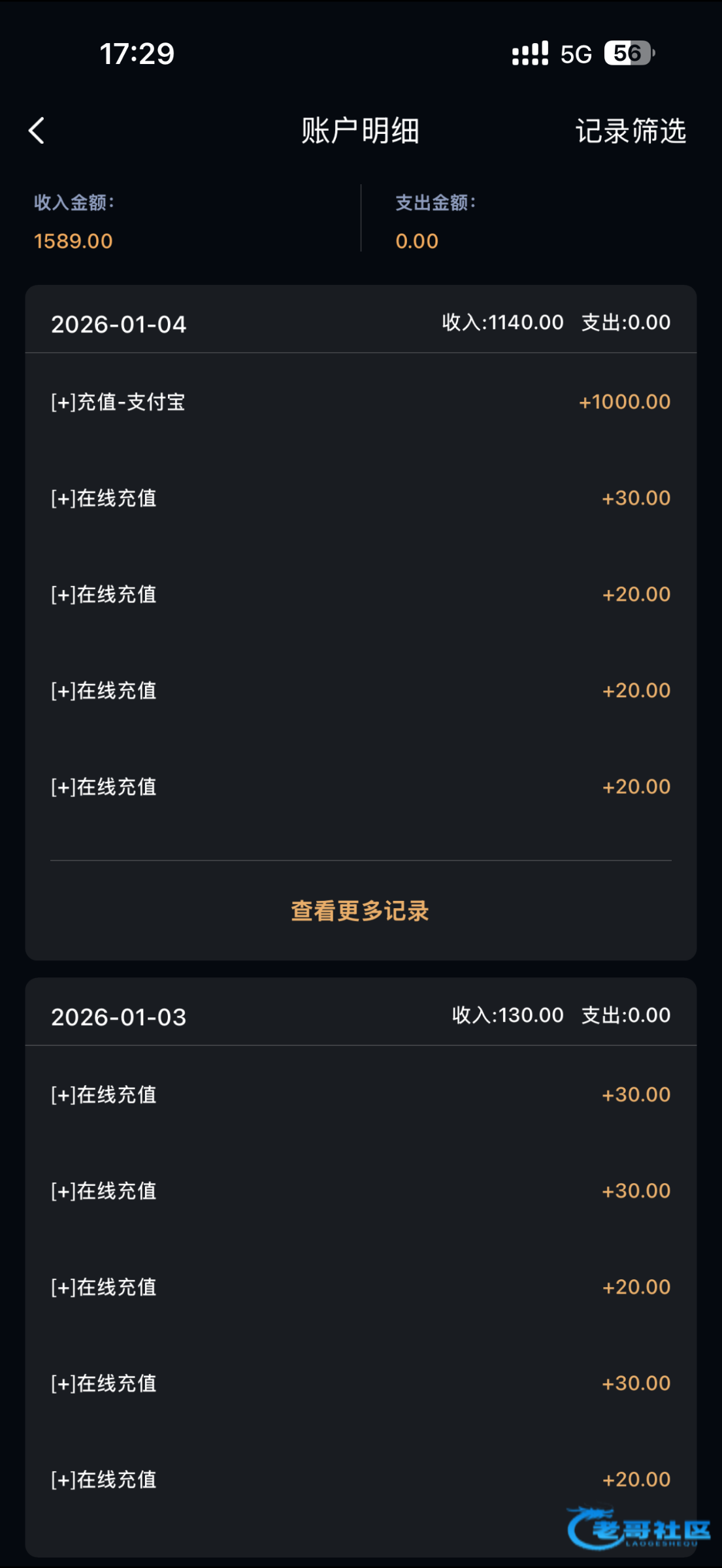Expand 查看更多记录 to show more records
Image resolution: width=722 pixels, height=1568 pixels.
tap(360, 911)
